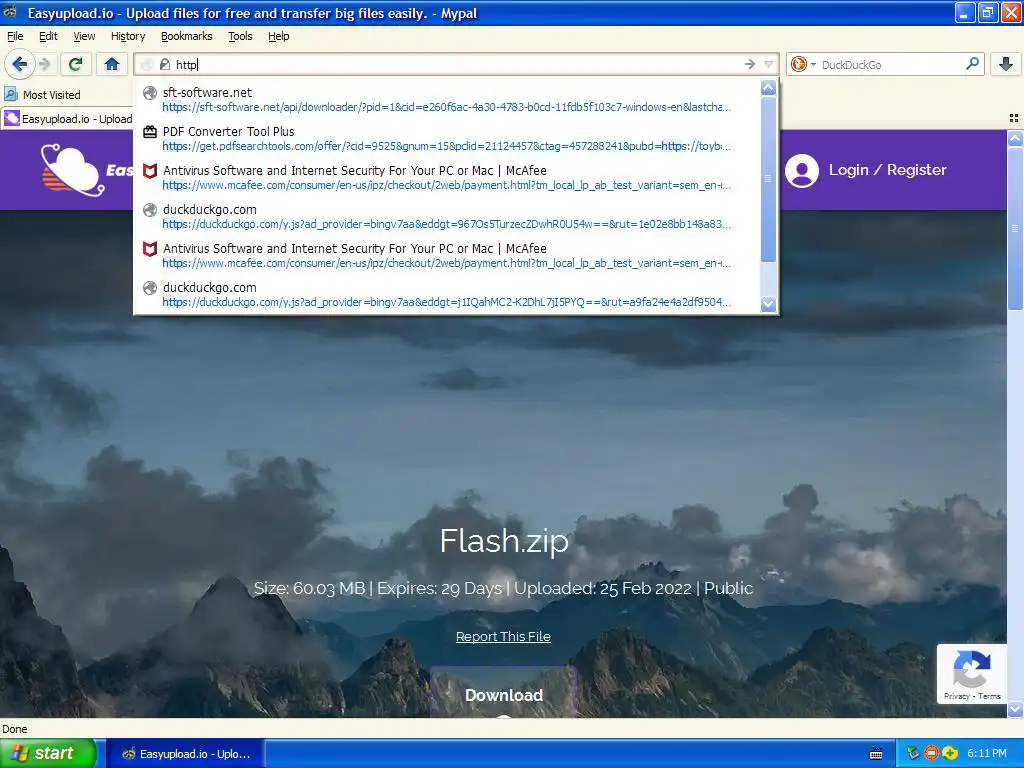Click the Easyupload cloud logo
1024x768 pixels.
[x=72, y=169]
